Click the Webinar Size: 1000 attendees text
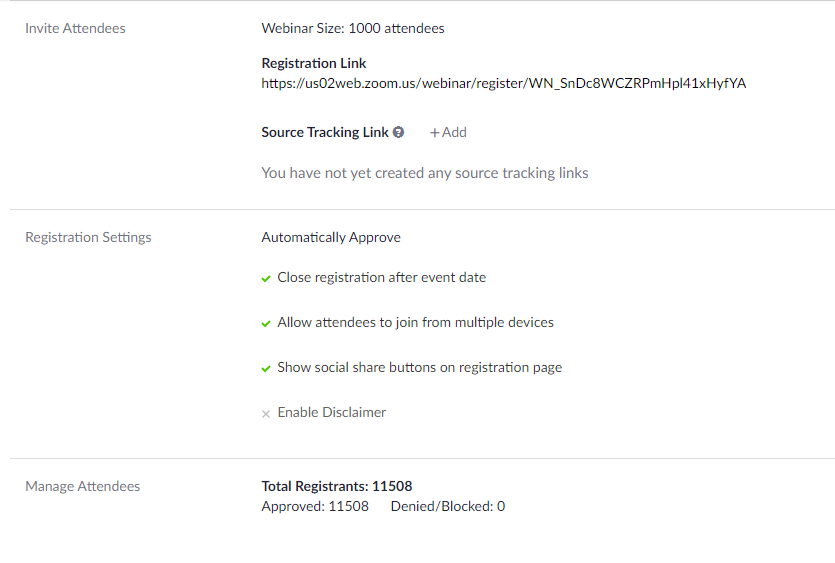835x563 pixels. pyautogui.click(x=353, y=28)
